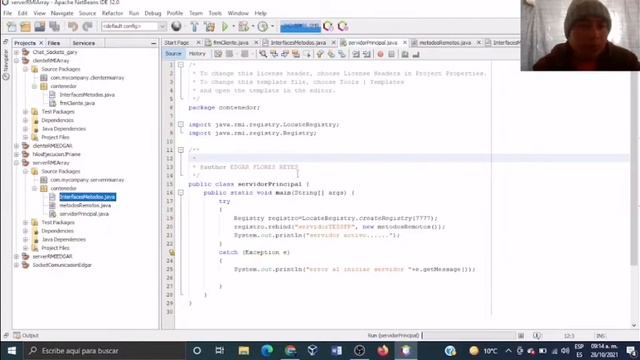Click the Run servidorPrincipal progress bar
This screenshot has width=640, height=360.
(x=469, y=336)
